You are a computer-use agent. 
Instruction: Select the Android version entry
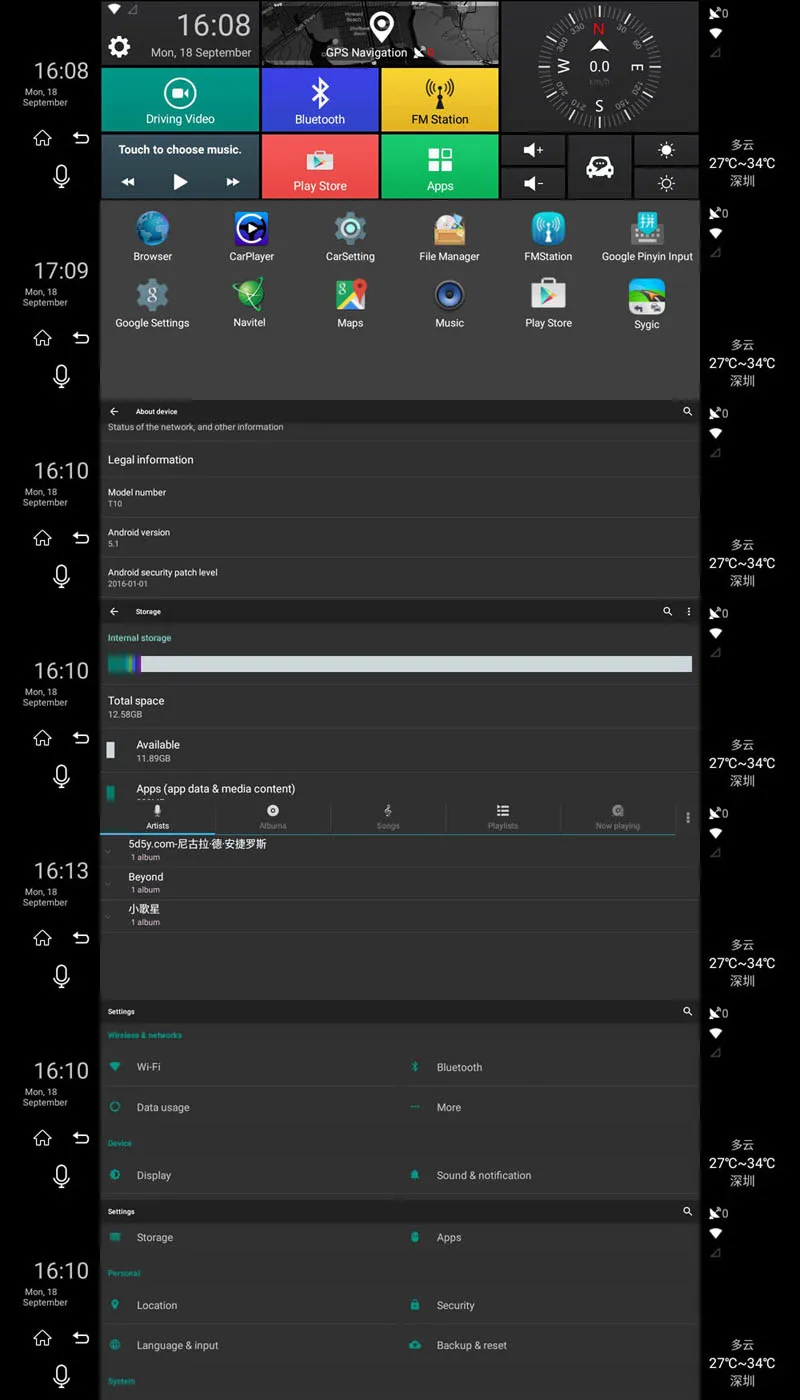tap(399, 537)
